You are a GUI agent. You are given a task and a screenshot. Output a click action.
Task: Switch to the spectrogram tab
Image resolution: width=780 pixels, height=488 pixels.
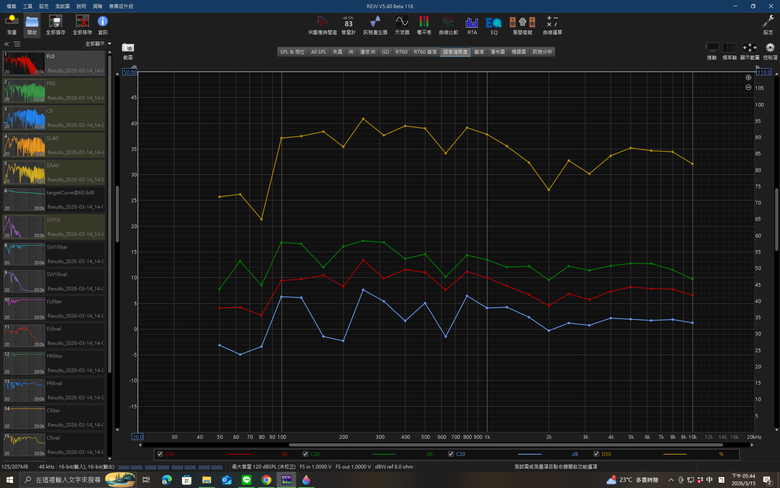point(518,52)
